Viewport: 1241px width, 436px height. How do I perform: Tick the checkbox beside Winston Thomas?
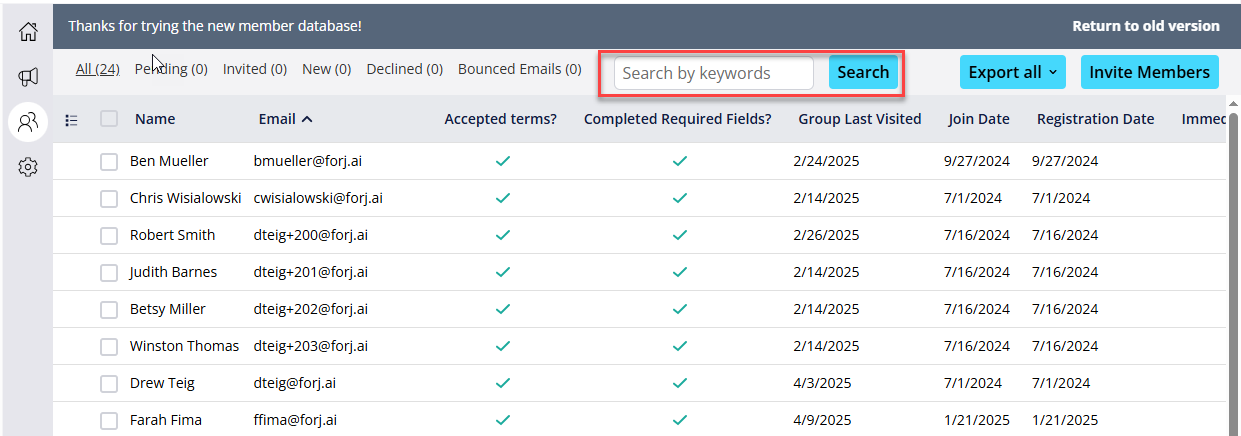pos(109,346)
